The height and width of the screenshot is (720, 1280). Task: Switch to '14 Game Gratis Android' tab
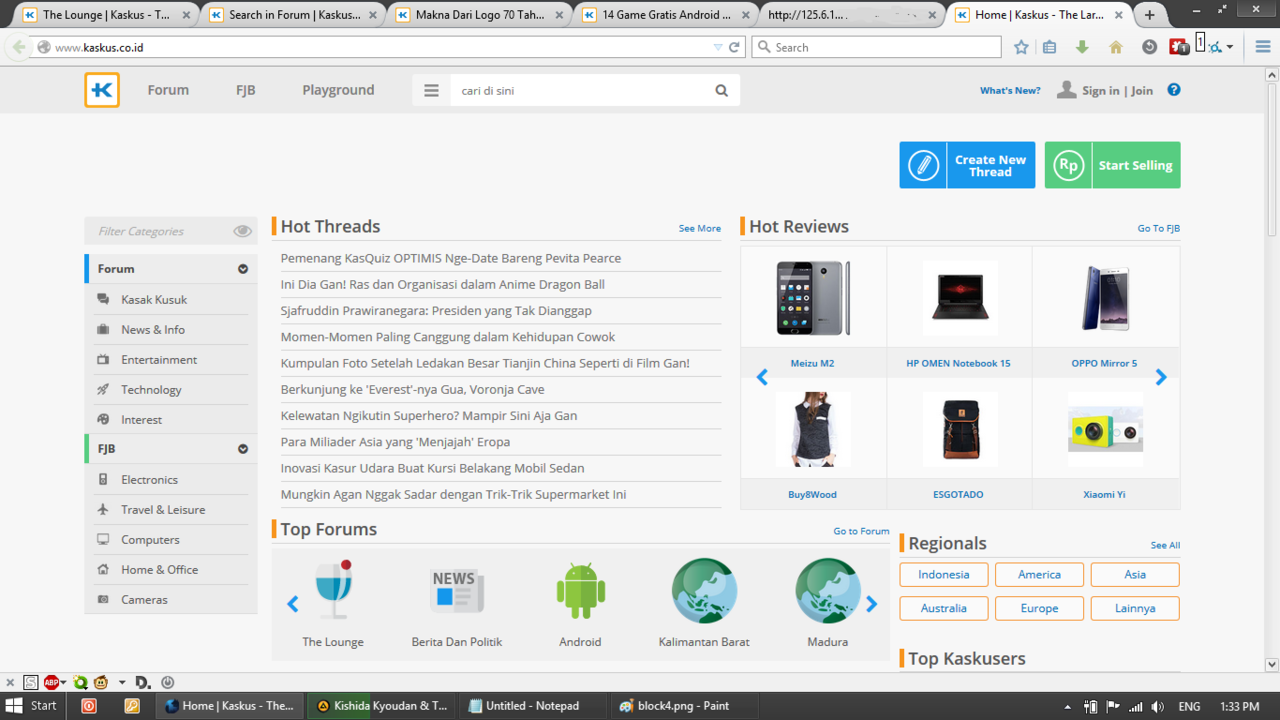pos(666,15)
